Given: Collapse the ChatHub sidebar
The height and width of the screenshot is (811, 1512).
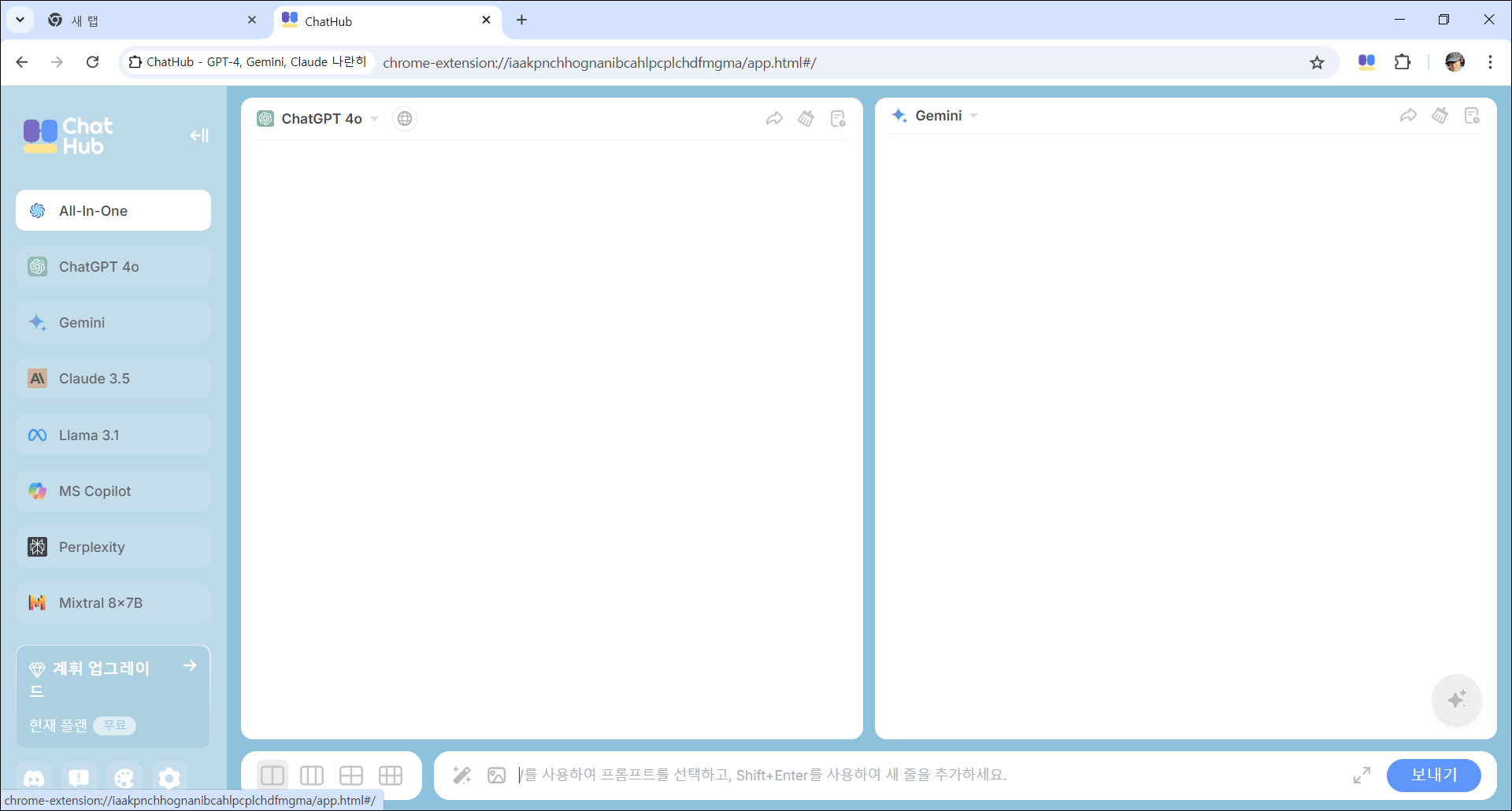Looking at the screenshot, I should pyautogui.click(x=199, y=135).
